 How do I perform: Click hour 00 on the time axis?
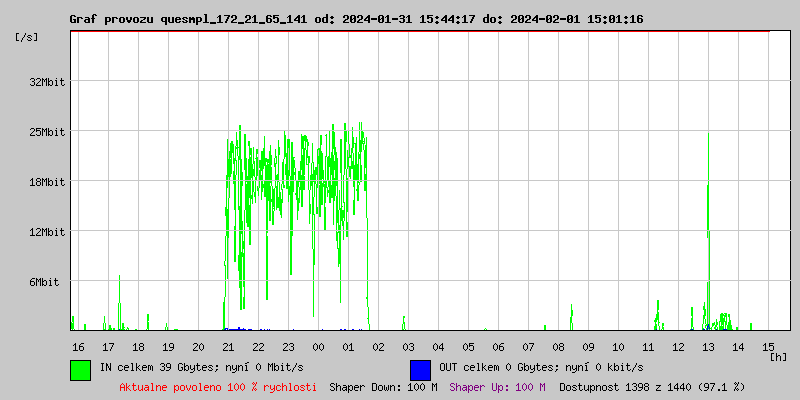pyautogui.click(x=318, y=346)
